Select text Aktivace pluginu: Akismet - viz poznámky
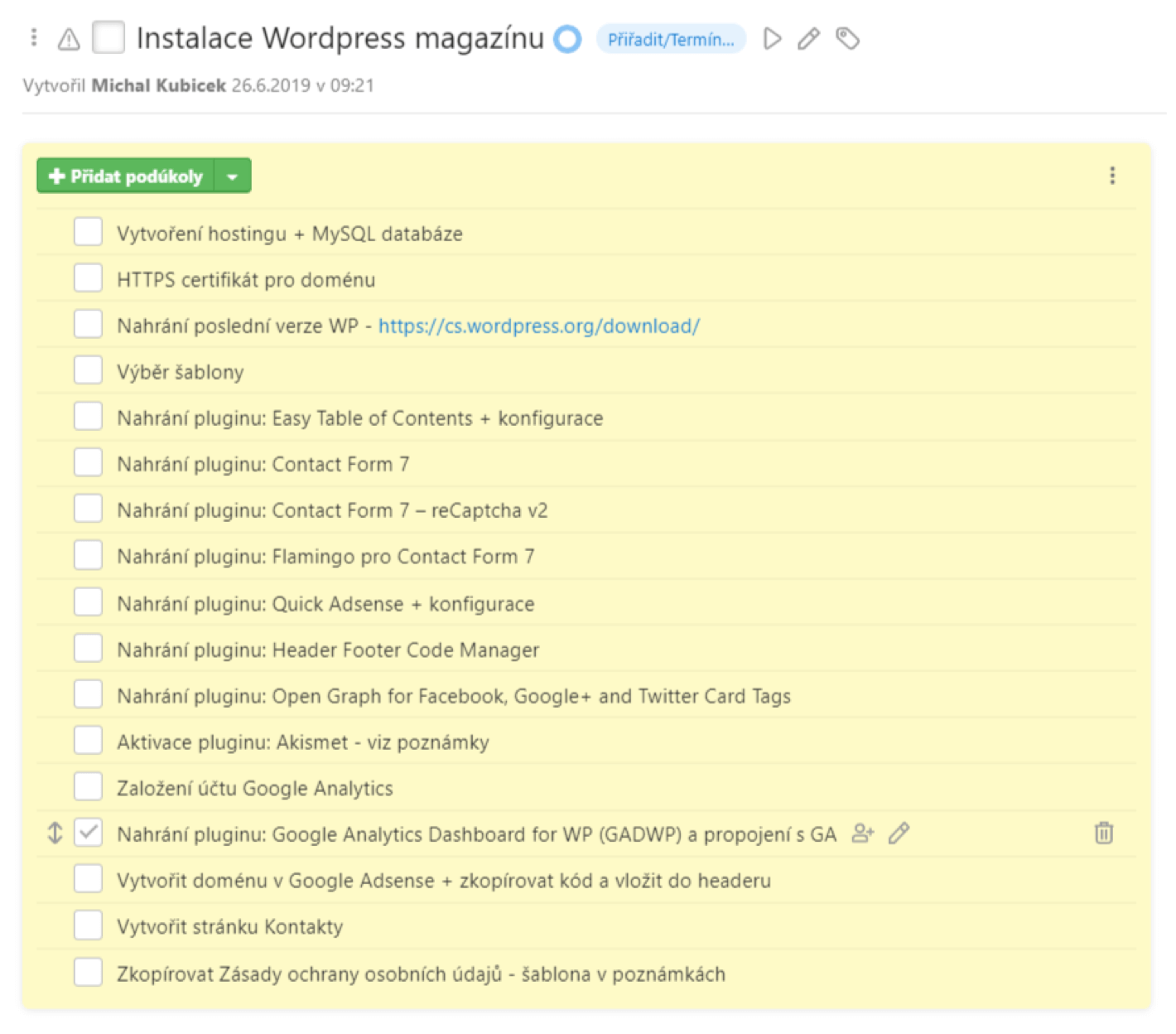 (x=303, y=742)
